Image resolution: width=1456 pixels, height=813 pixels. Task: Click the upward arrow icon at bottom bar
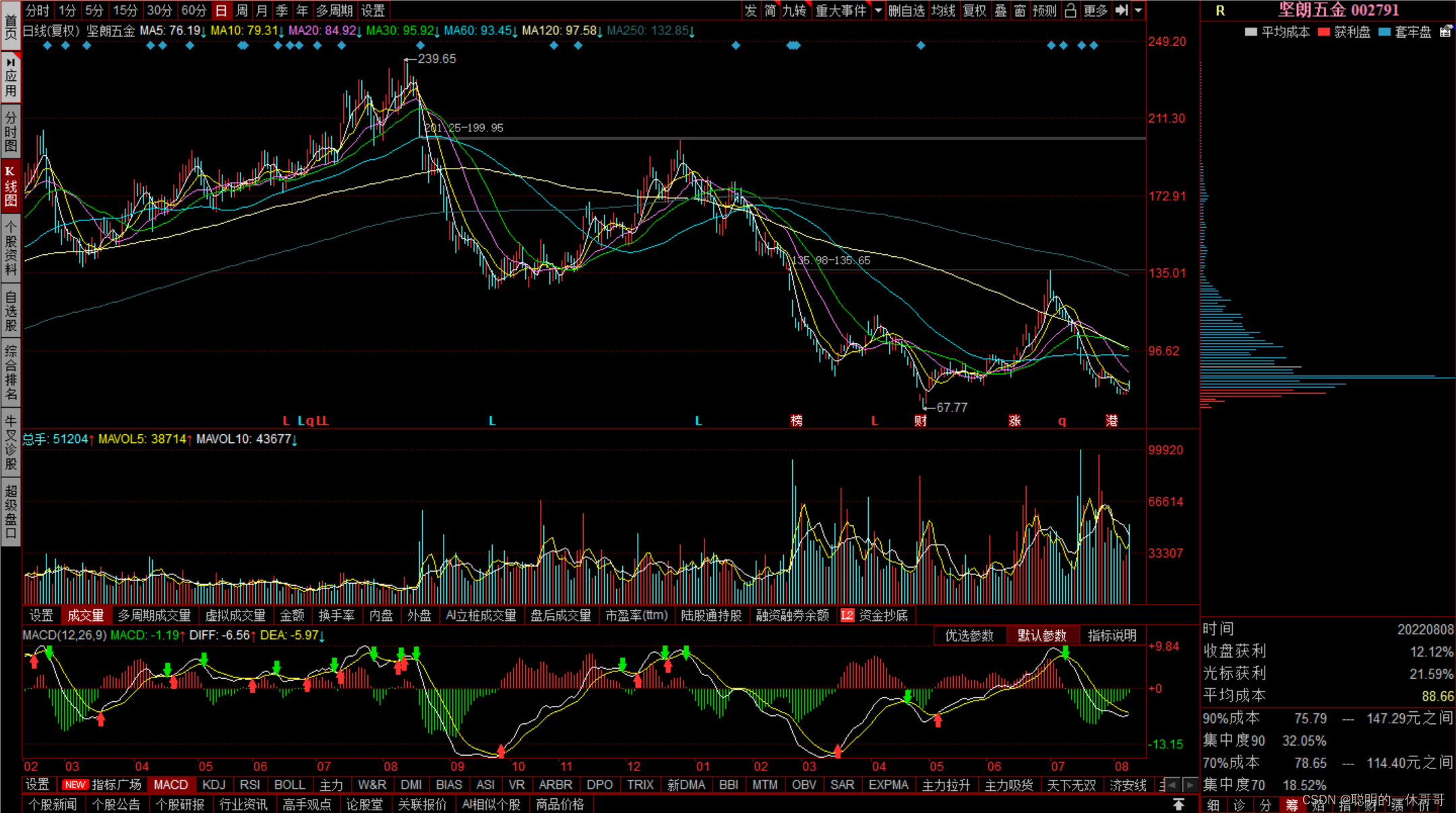coord(1178,804)
